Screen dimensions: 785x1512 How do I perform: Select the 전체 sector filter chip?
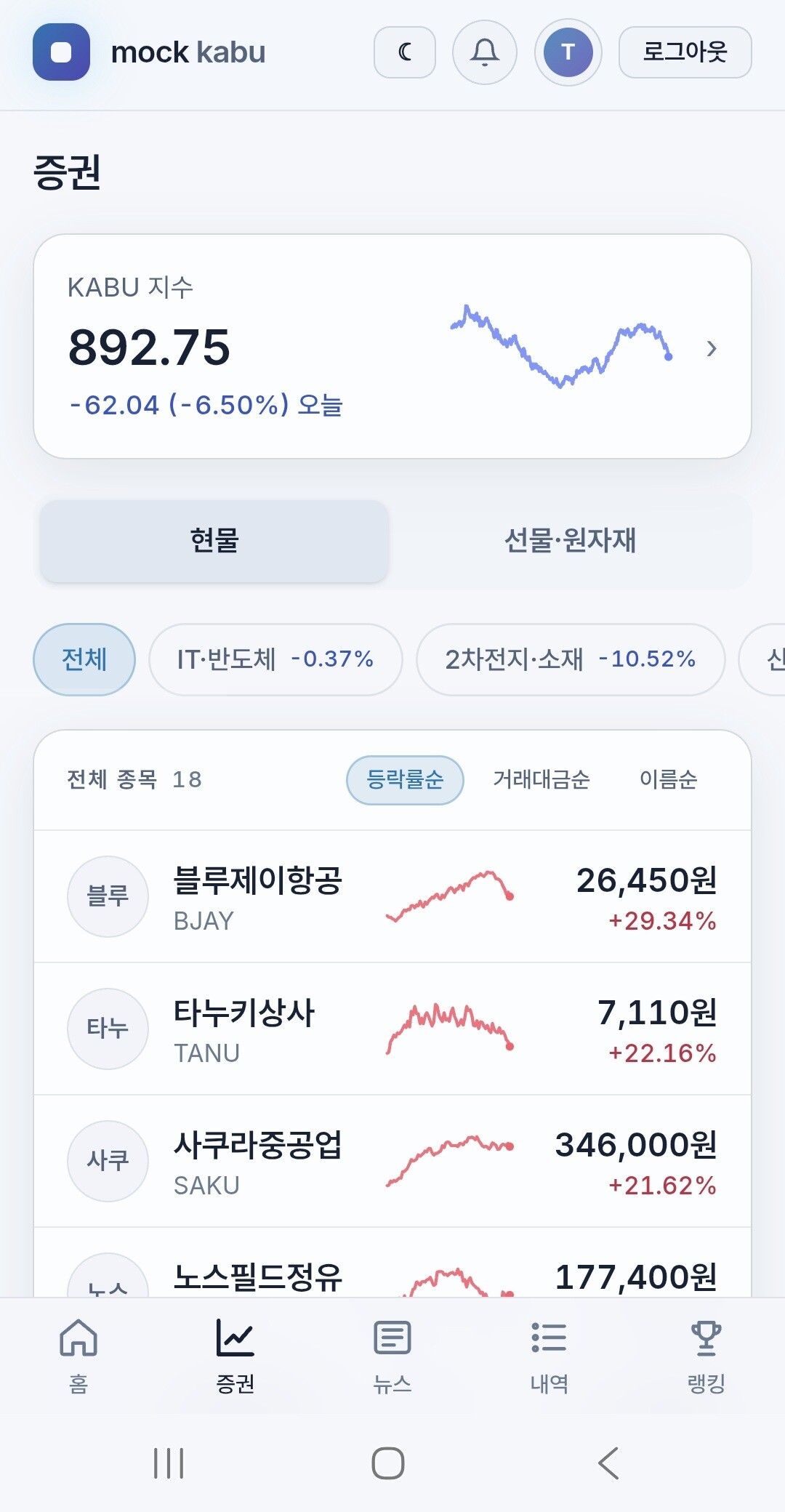click(x=84, y=659)
